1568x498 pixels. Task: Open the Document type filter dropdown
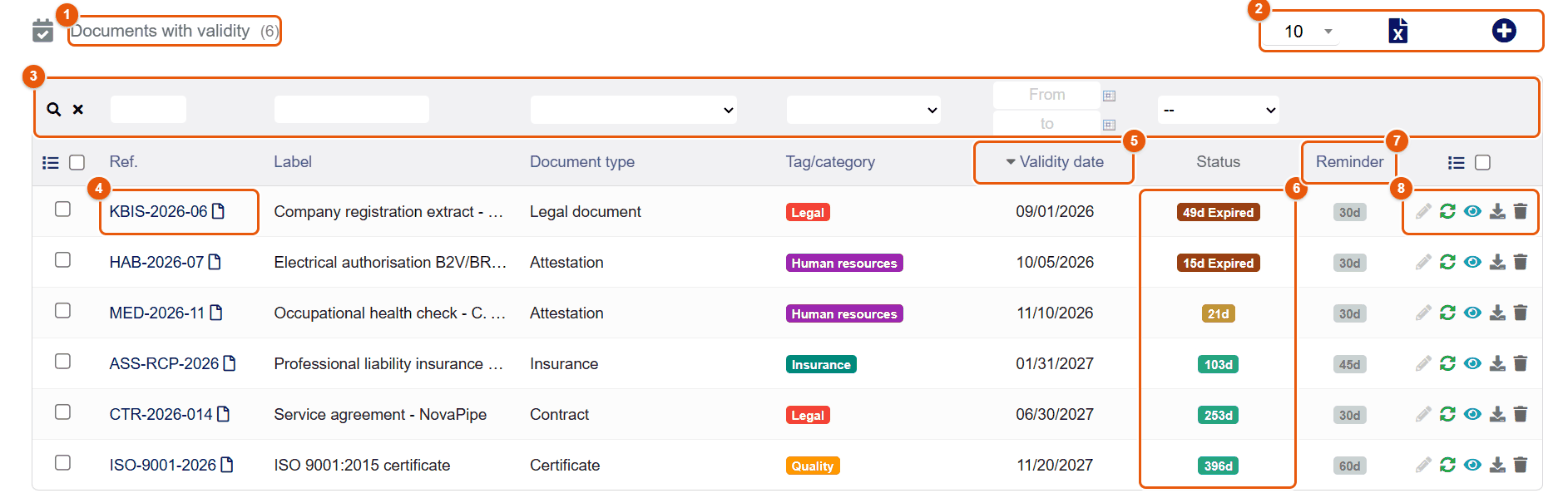[x=633, y=109]
